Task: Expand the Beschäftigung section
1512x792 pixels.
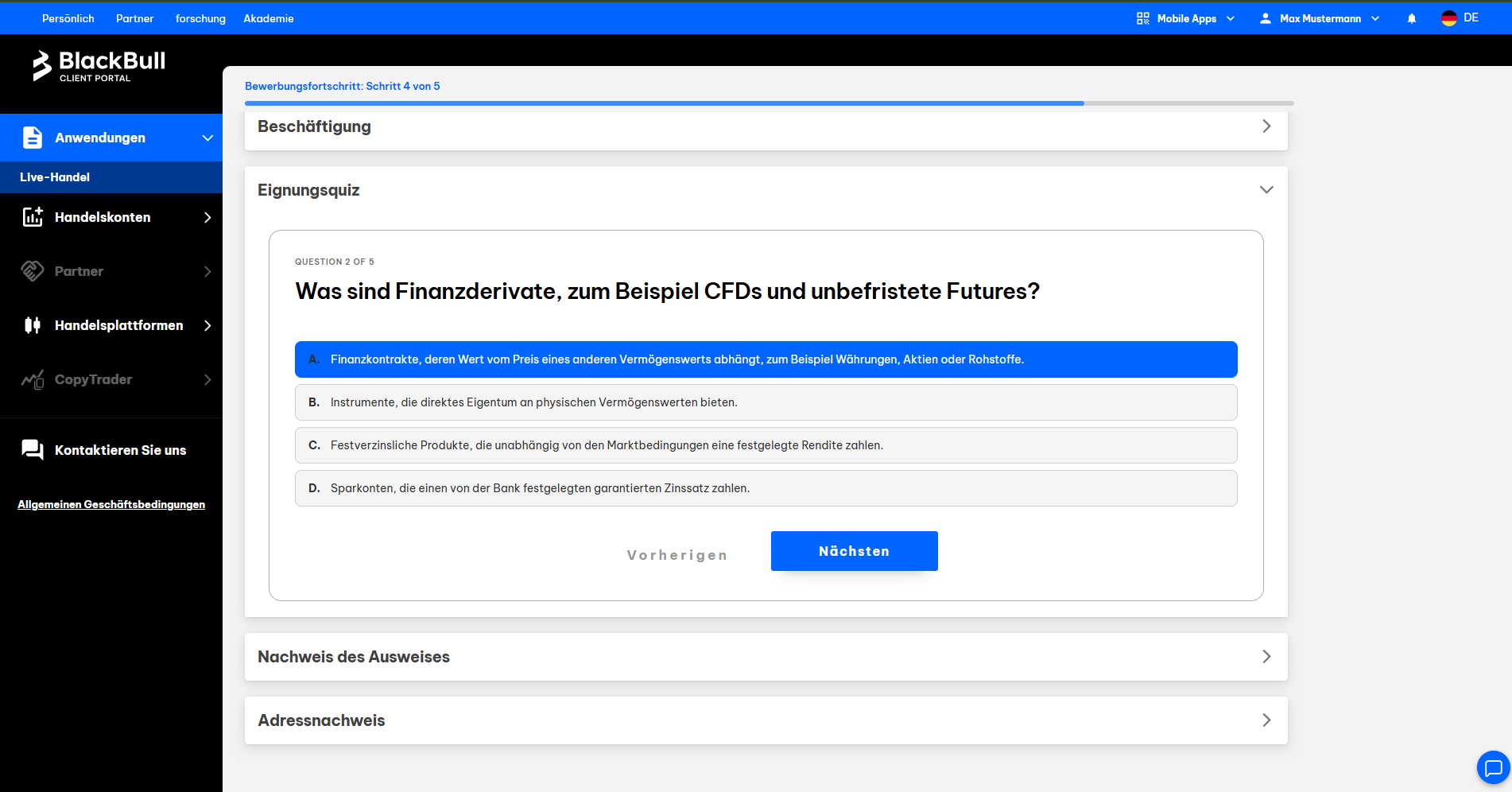Action: 766,126
